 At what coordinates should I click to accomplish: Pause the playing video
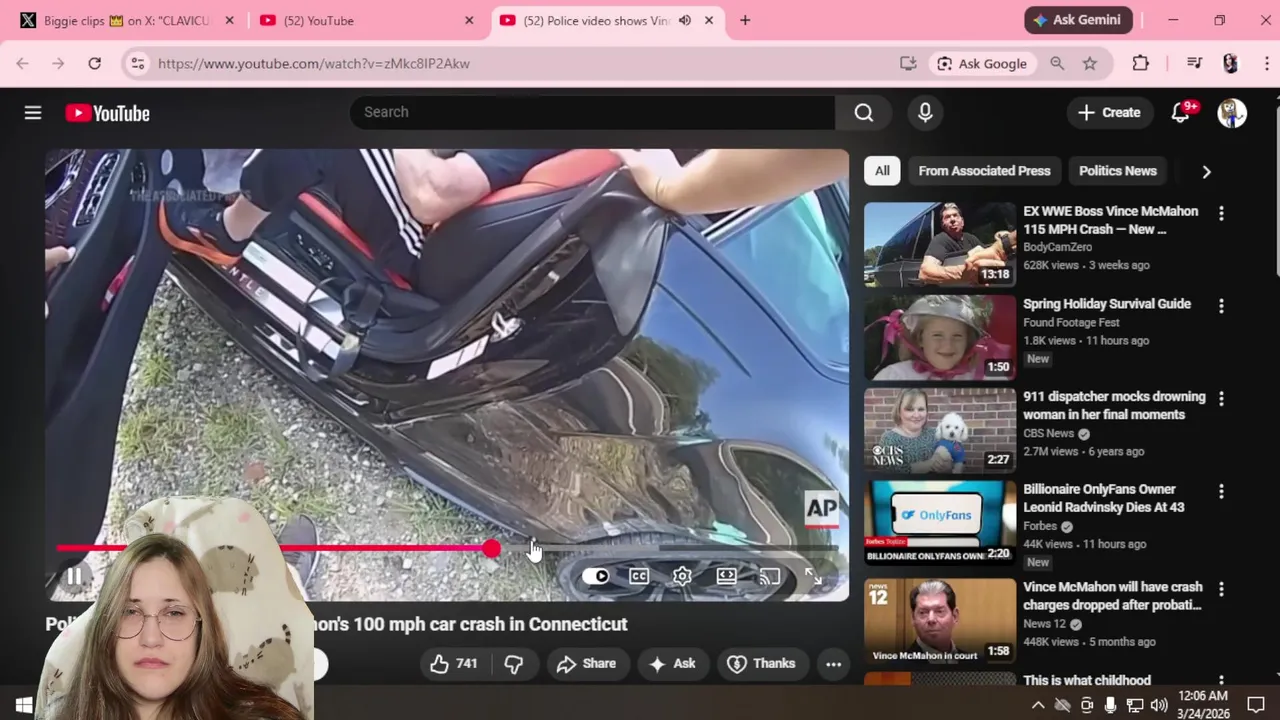click(x=75, y=577)
